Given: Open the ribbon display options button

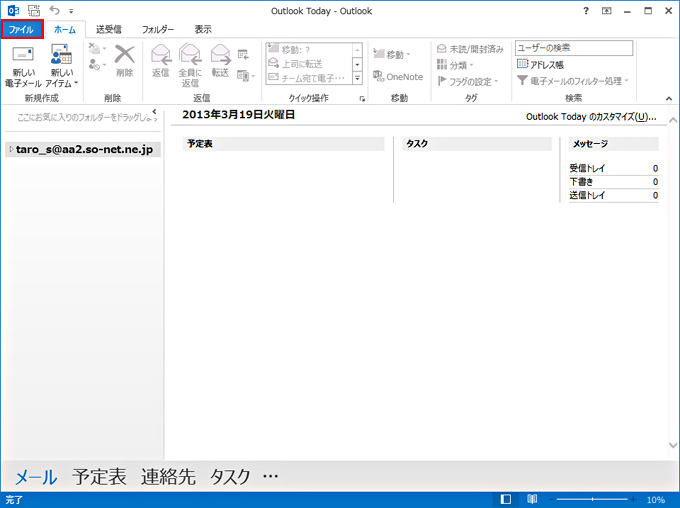Looking at the screenshot, I should (608, 10).
